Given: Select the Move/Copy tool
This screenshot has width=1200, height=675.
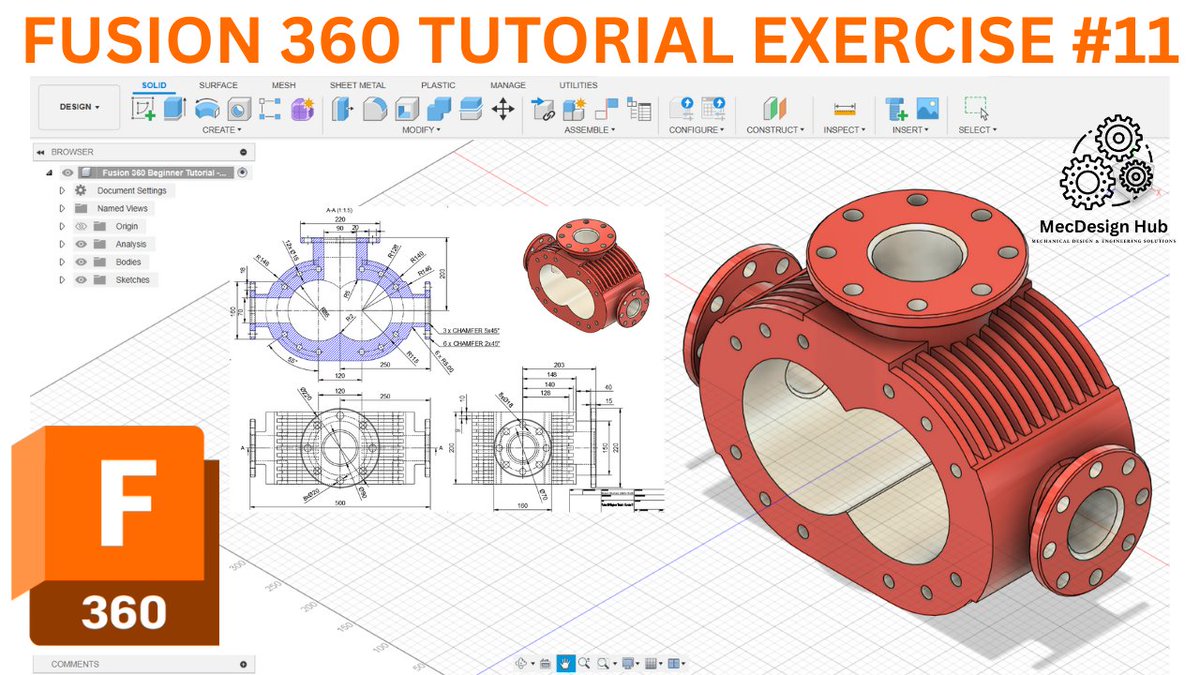Looking at the screenshot, I should click(x=503, y=108).
